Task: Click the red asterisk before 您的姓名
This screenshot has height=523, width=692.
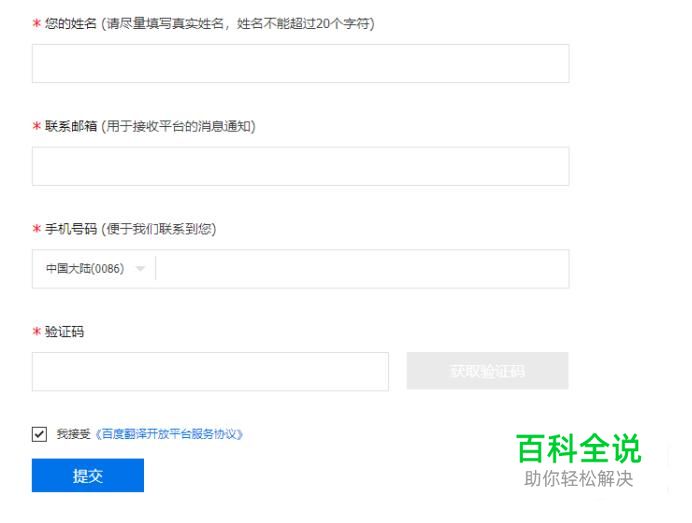Action: click(37, 23)
